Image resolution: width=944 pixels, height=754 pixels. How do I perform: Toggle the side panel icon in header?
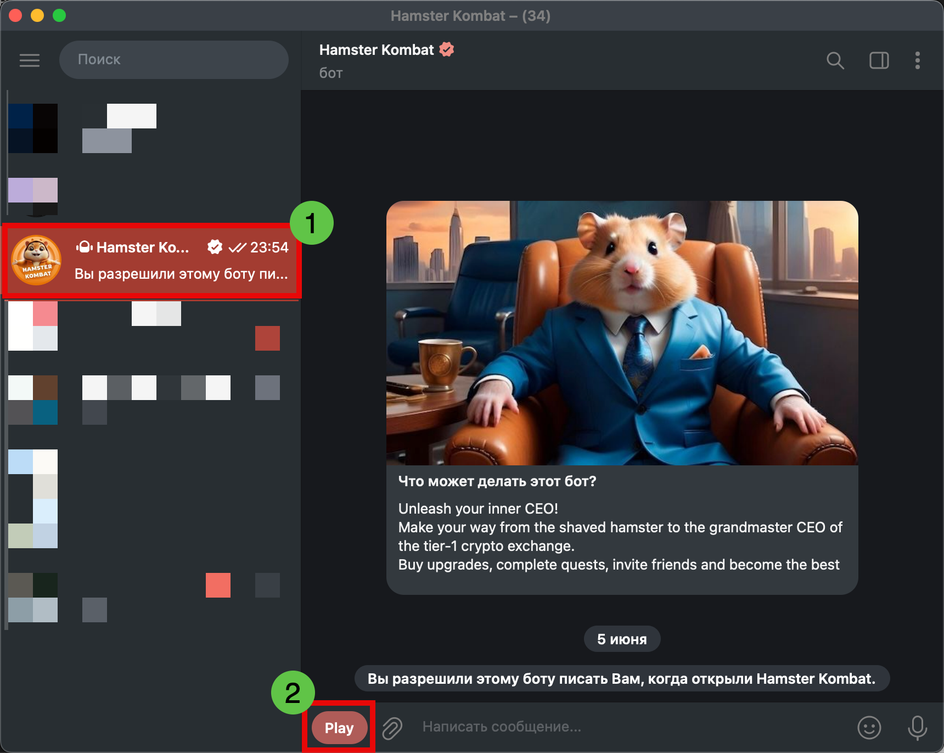[x=879, y=61]
